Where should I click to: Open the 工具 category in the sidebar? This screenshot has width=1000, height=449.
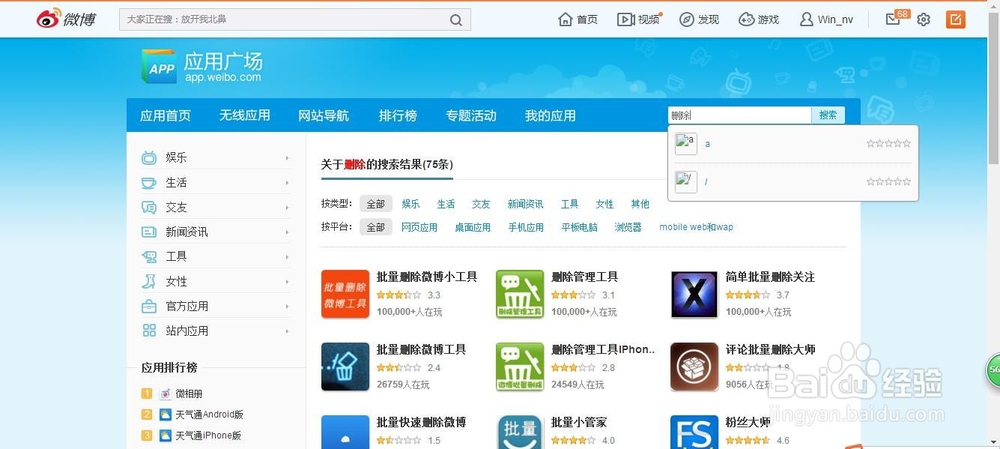coord(176,256)
